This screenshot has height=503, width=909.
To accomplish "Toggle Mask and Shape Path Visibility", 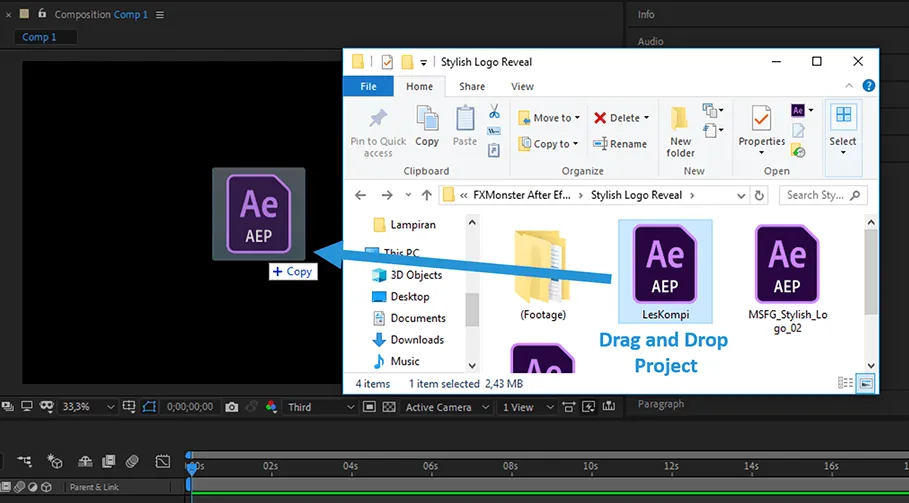I will click(x=149, y=407).
